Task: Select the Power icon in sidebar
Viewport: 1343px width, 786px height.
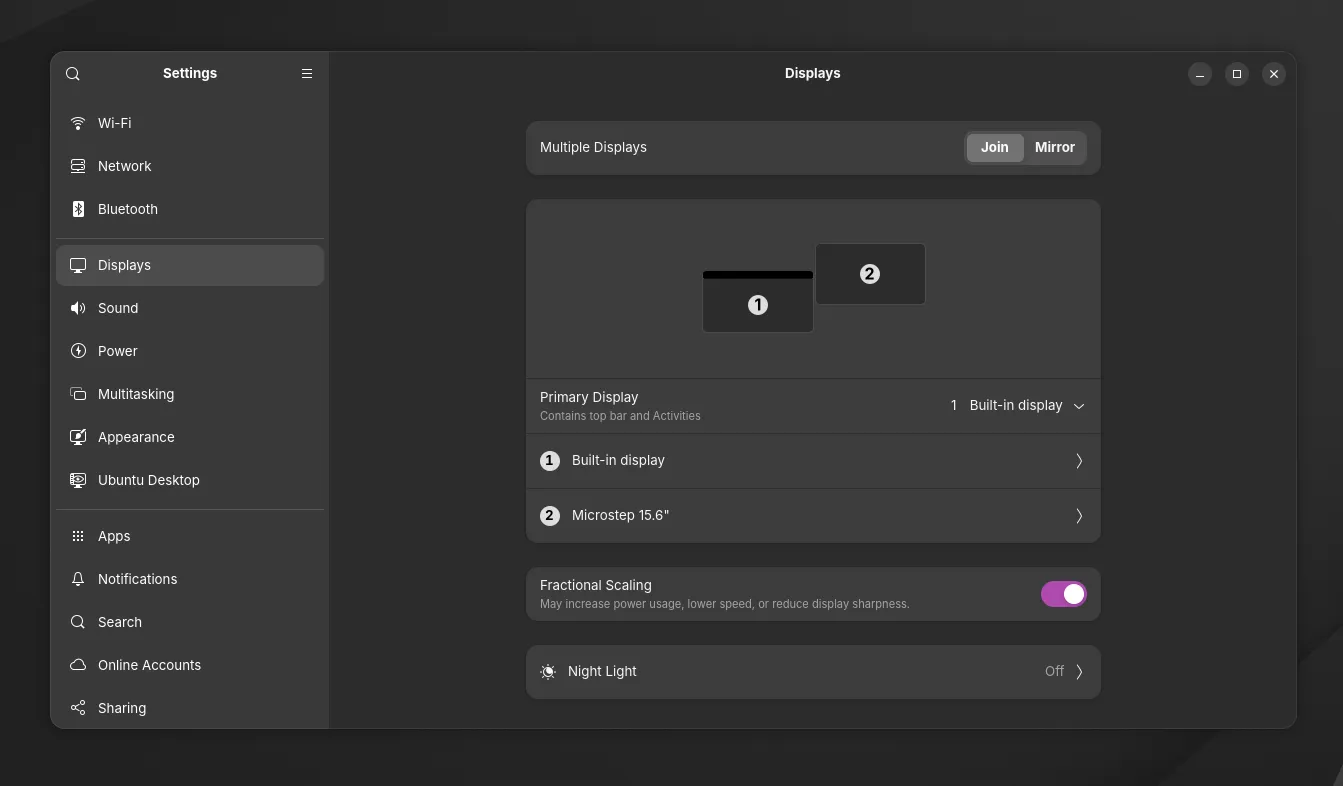Action: (x=78, y=351)
